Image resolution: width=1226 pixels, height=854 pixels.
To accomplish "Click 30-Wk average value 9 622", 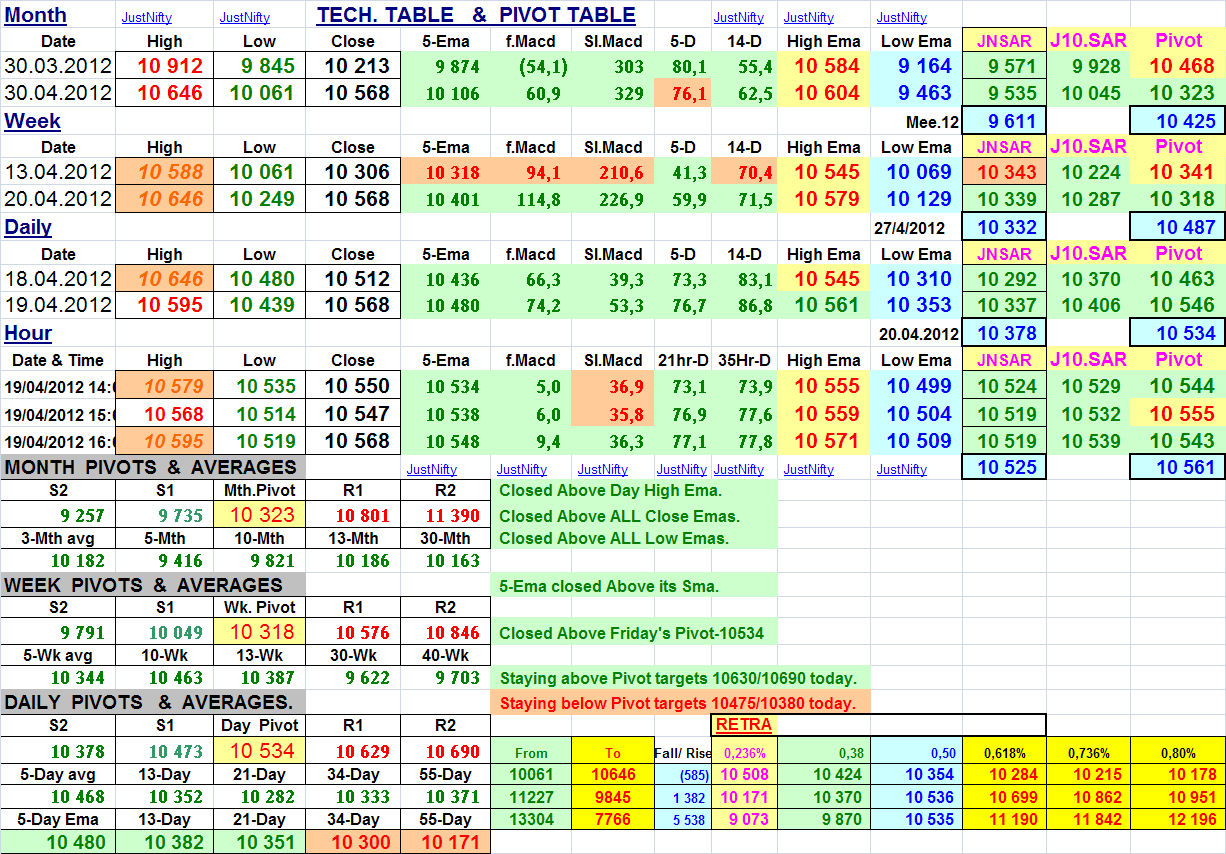I will pyautogui.click(x=353, y=678).
